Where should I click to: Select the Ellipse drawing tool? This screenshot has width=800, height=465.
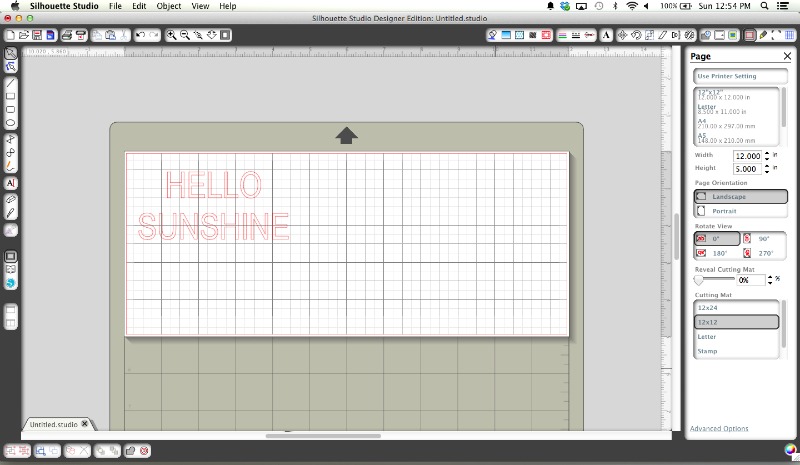point(11,123)
